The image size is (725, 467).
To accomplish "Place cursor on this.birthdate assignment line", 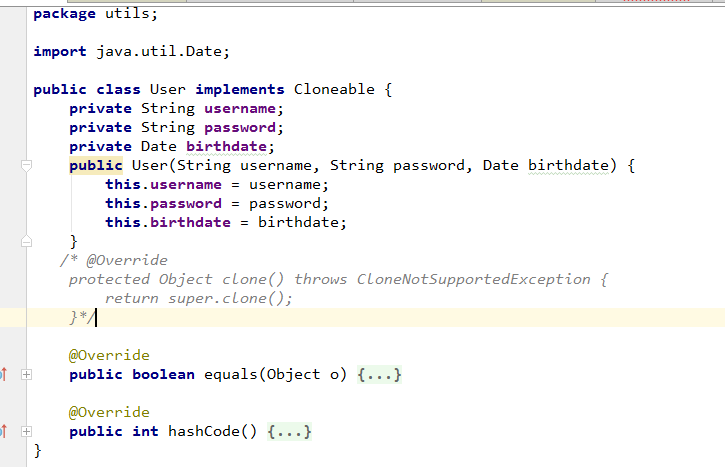I will [x=226, y=222].
